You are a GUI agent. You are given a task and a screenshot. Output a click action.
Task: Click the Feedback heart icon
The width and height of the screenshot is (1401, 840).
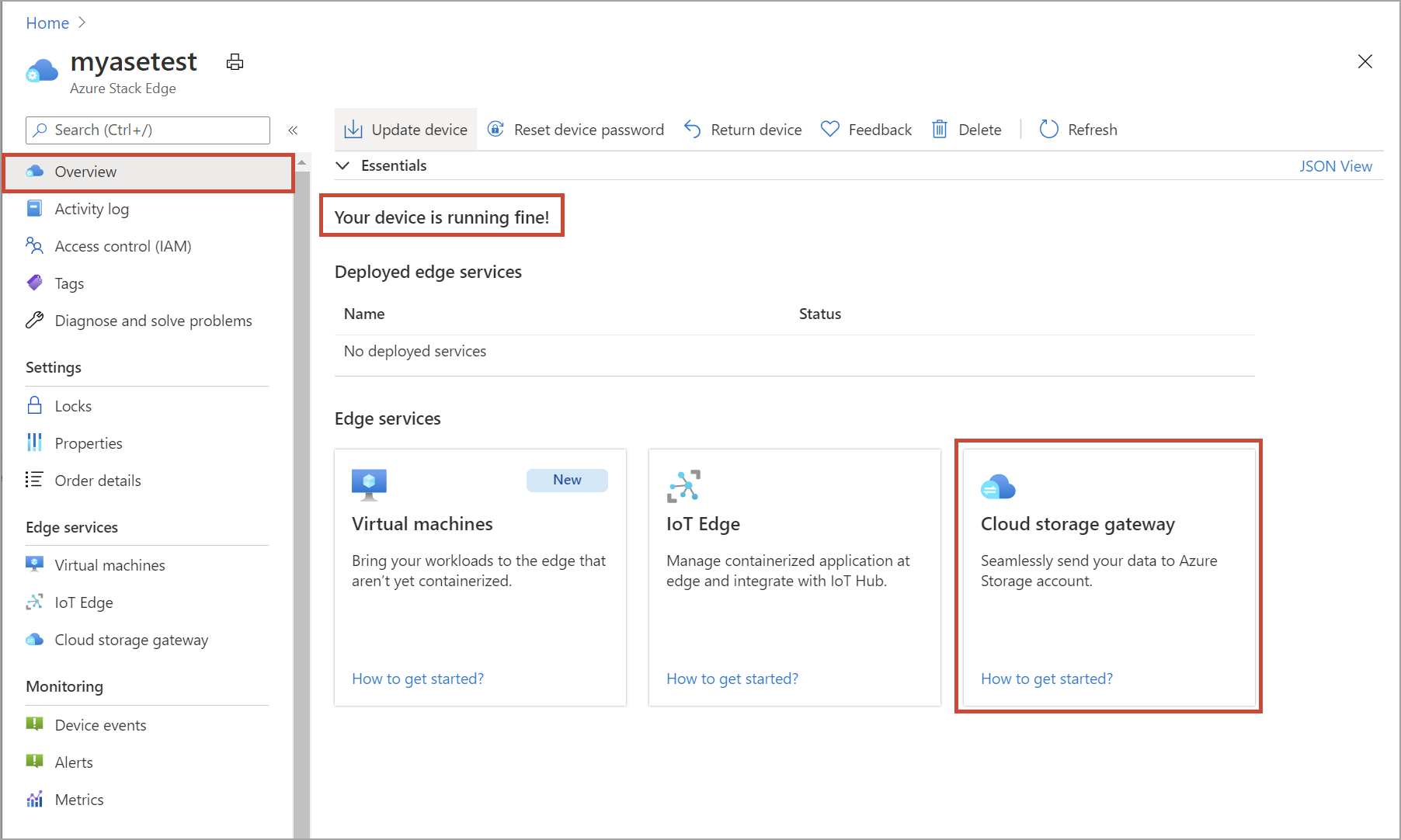pyautogui.click(x=830, y=129)
